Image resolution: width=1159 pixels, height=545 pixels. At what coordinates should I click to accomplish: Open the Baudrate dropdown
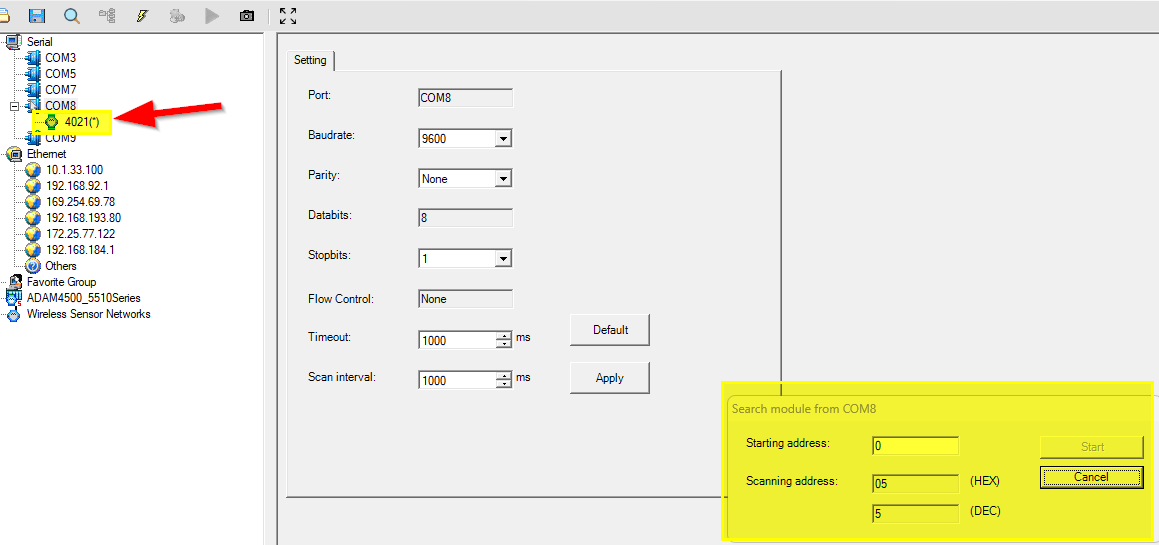coord(503,138)
